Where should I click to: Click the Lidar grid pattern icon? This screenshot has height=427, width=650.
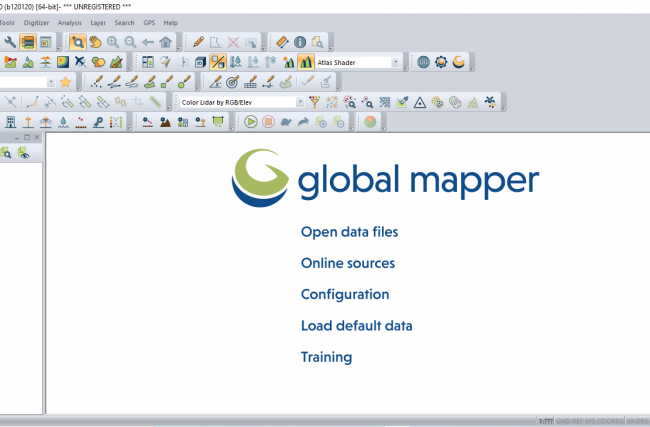pyautogui.click(x=385, y=102)
